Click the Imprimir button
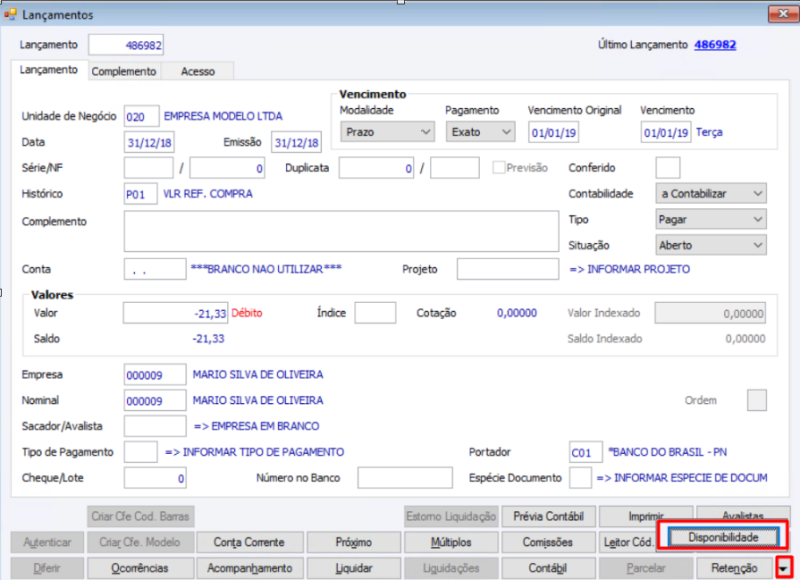Screen dimensions: 800x580 [645, 516]
